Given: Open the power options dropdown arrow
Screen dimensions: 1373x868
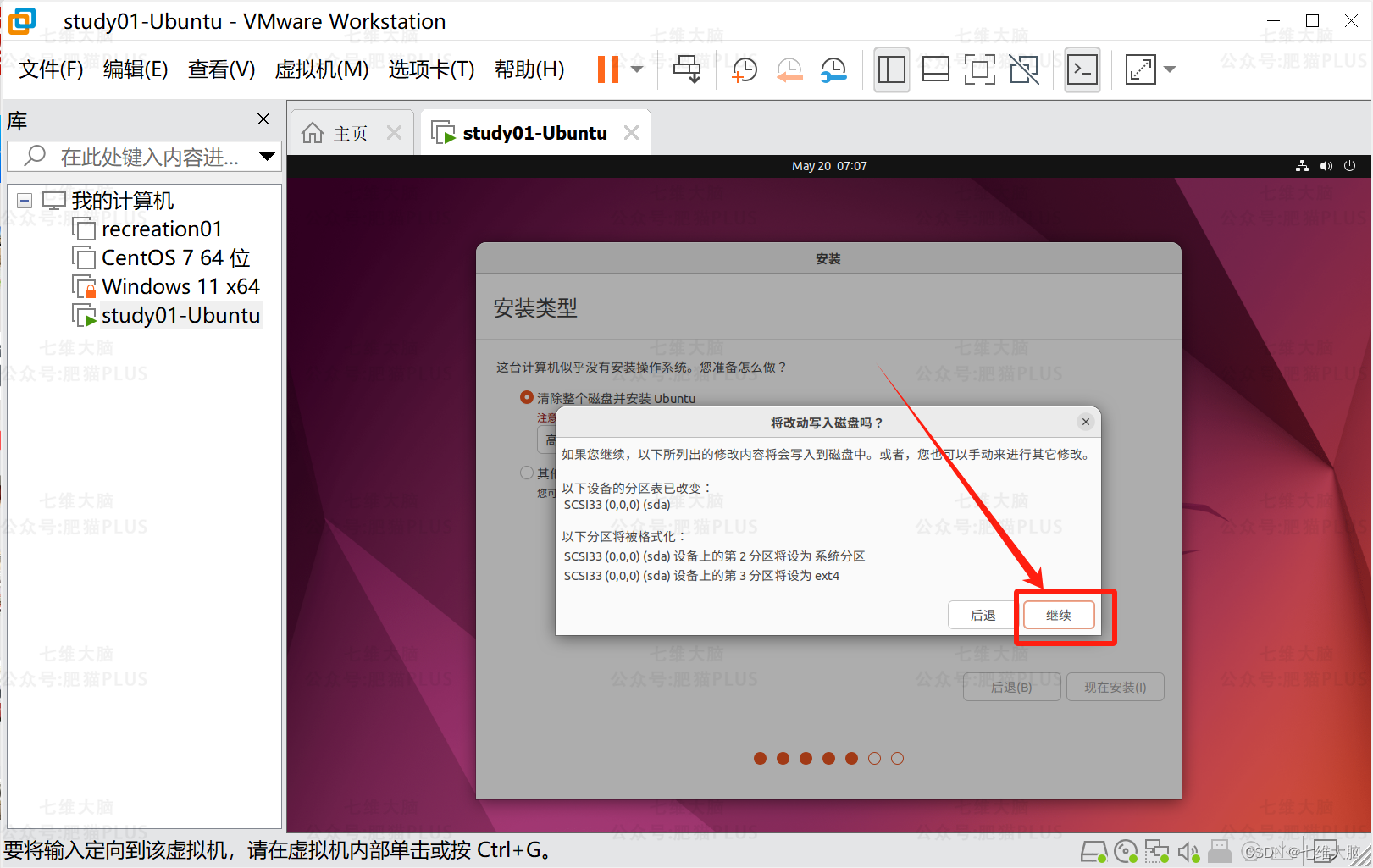Looking at the screenshot, I should (637, 69).
